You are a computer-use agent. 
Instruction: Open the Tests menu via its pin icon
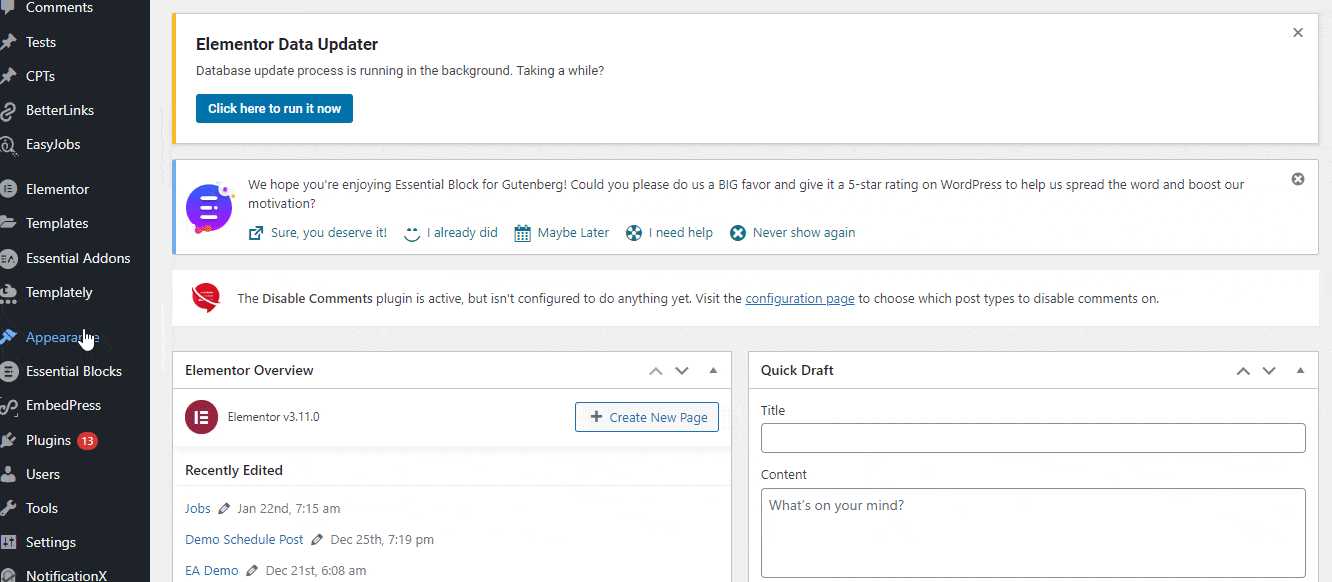[9, 42]
